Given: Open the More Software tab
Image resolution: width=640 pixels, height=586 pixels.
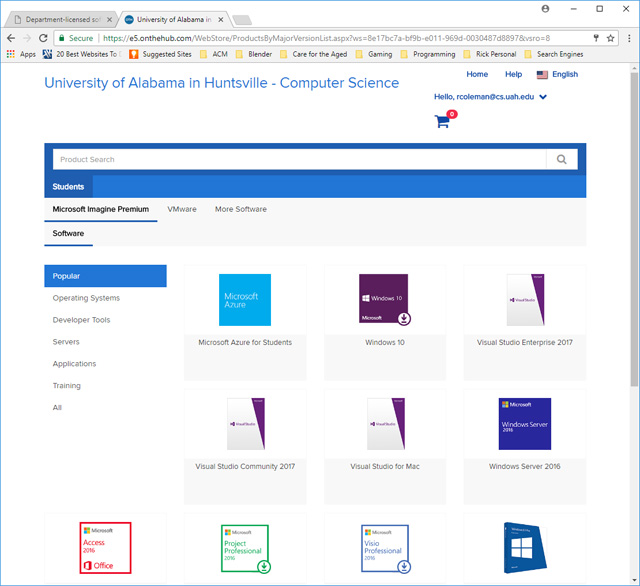Looking at the screenshot, I should tap(240, 209).
